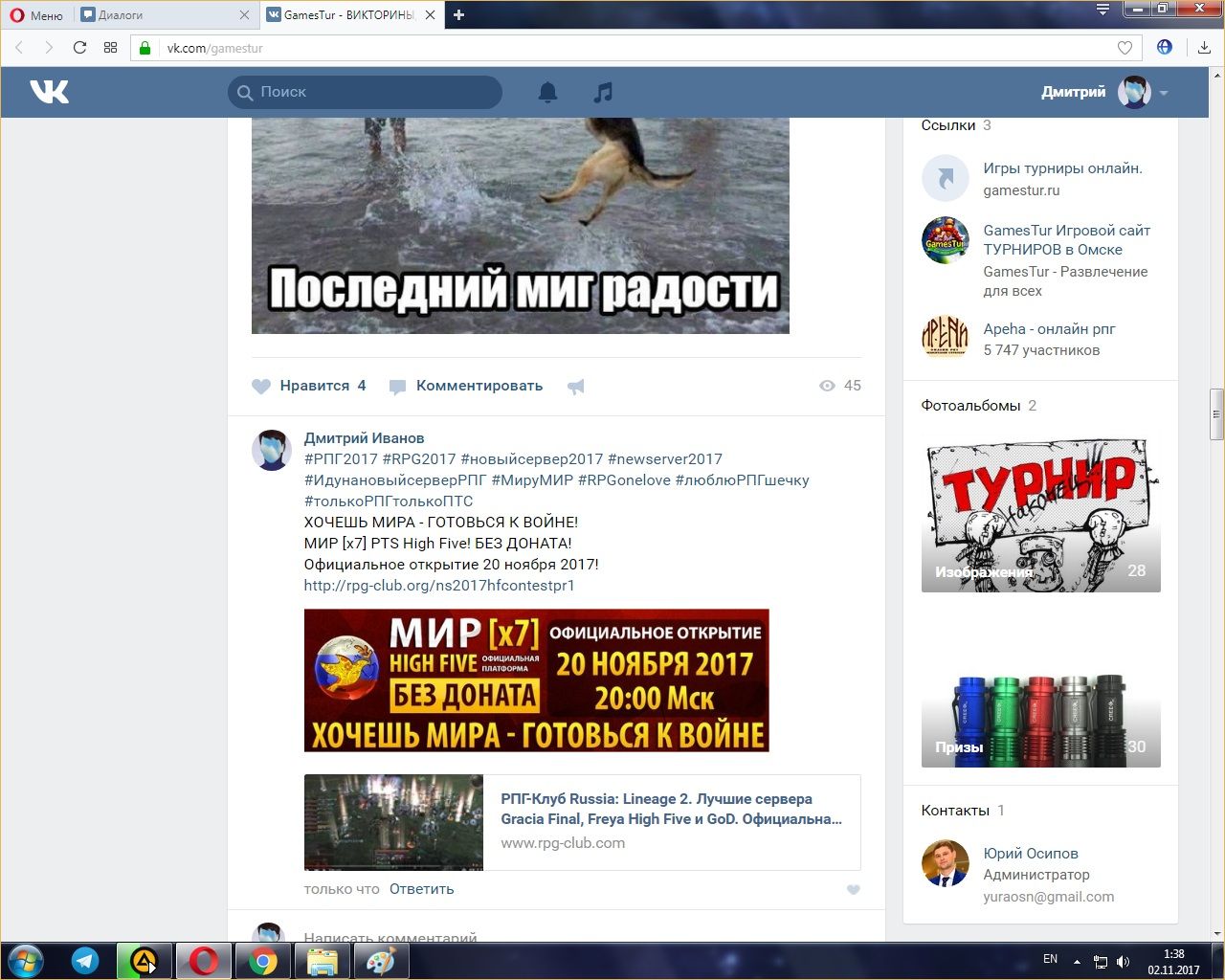Expand the system tray hidden icons arrow
Image resolution: width=1225 pixels, height=980 pixels.
1077,961
